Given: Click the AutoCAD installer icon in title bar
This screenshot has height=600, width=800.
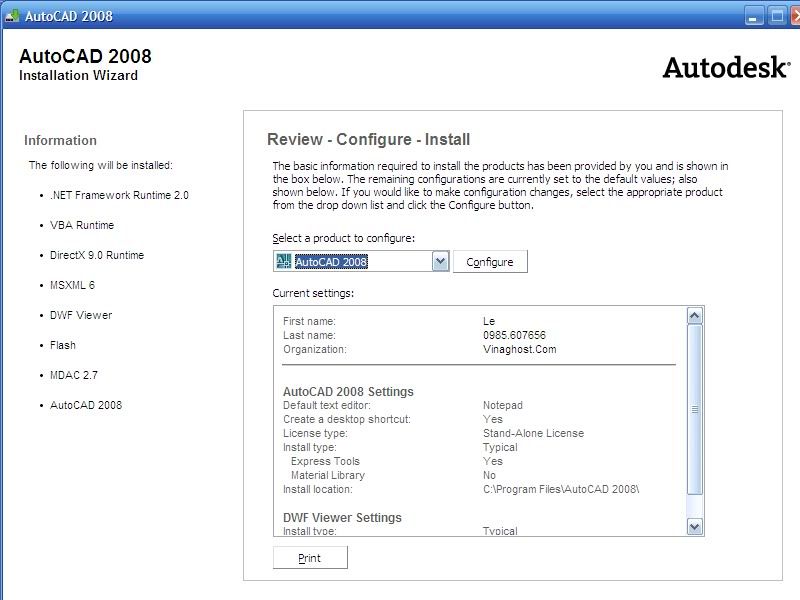Looking at the screenshot, I should click(x=12, y=15).
